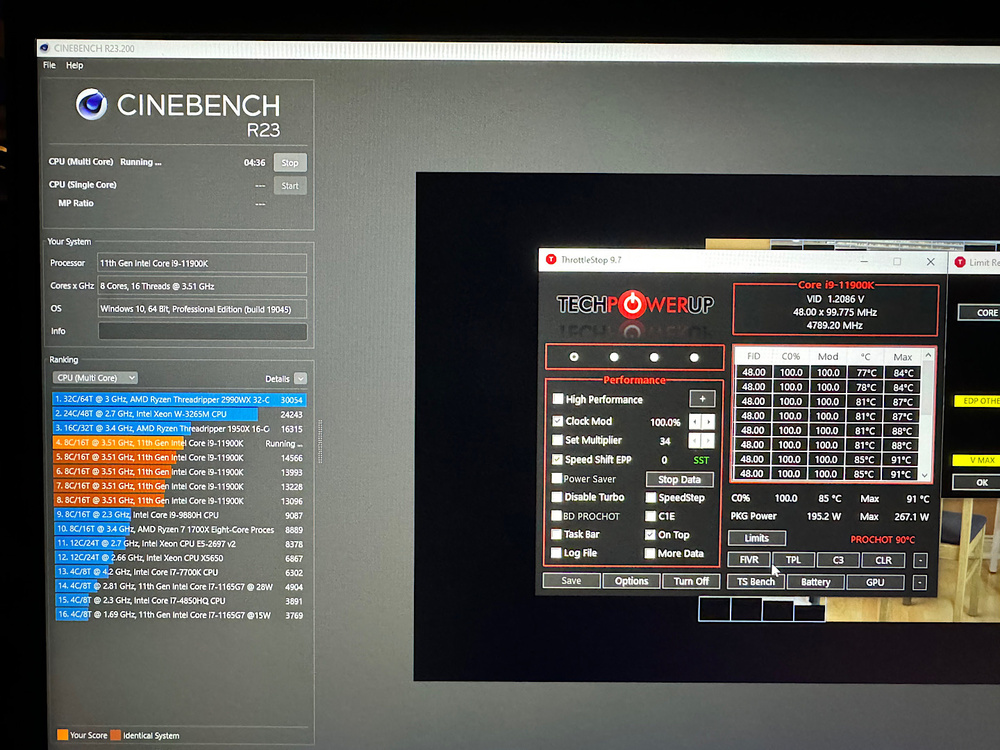Increase Clock Mod with right arrow
This screenshot has width=1000, height=750.
[709, 422]
